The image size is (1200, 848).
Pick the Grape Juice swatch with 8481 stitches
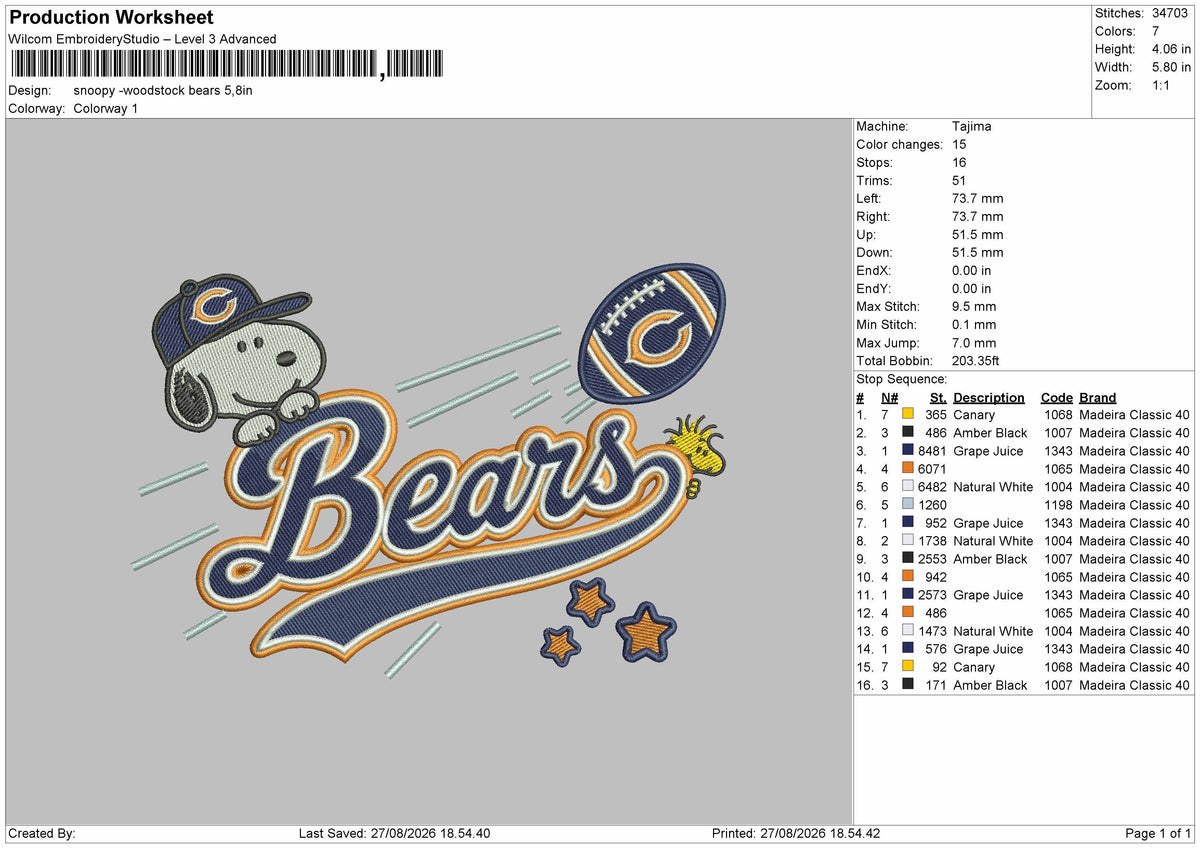click(908, 451)
